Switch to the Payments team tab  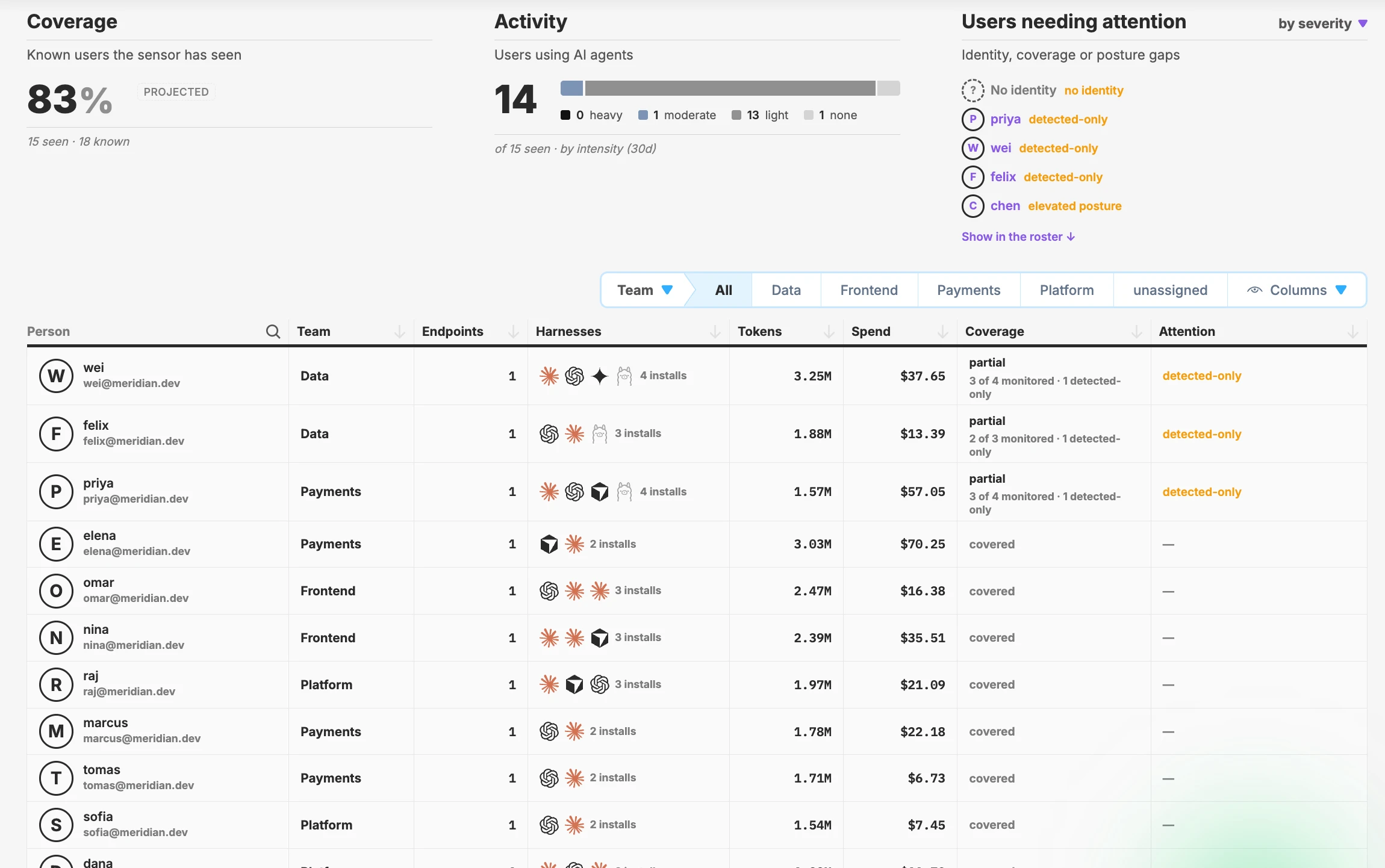click(x=968, y=290)
